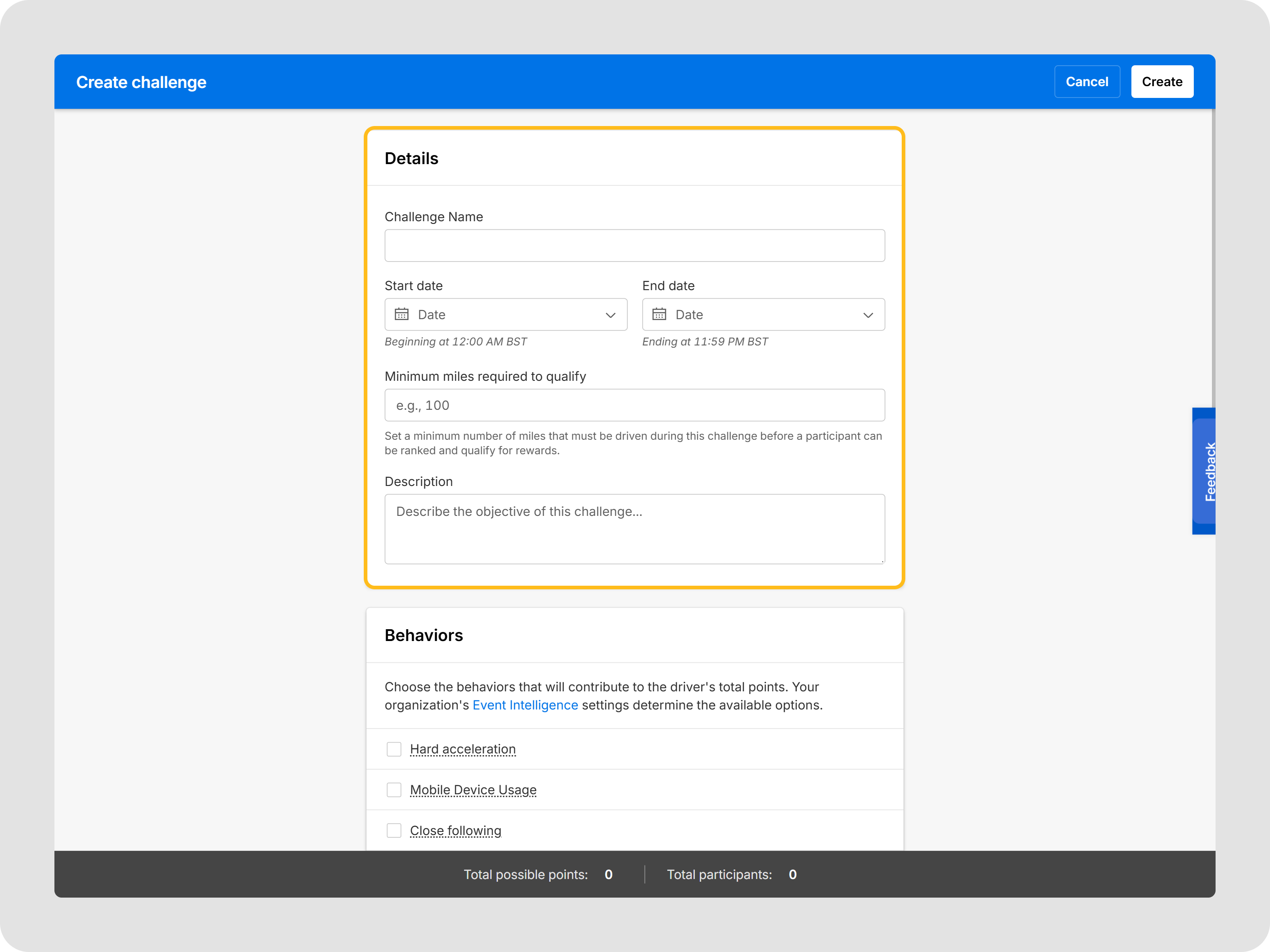Click the Close following label
Screen dimensions: 1270x952
455,831
